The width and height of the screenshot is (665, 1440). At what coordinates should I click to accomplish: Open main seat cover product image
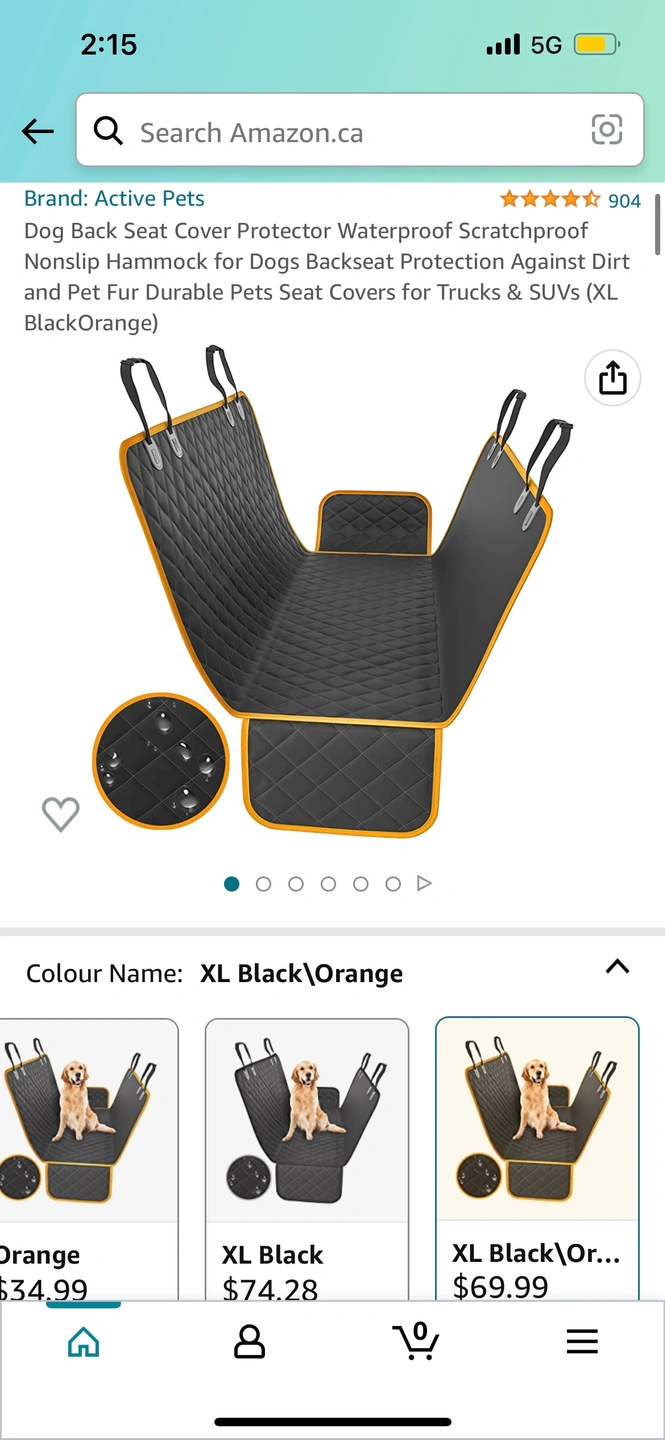tap(335, 590)
